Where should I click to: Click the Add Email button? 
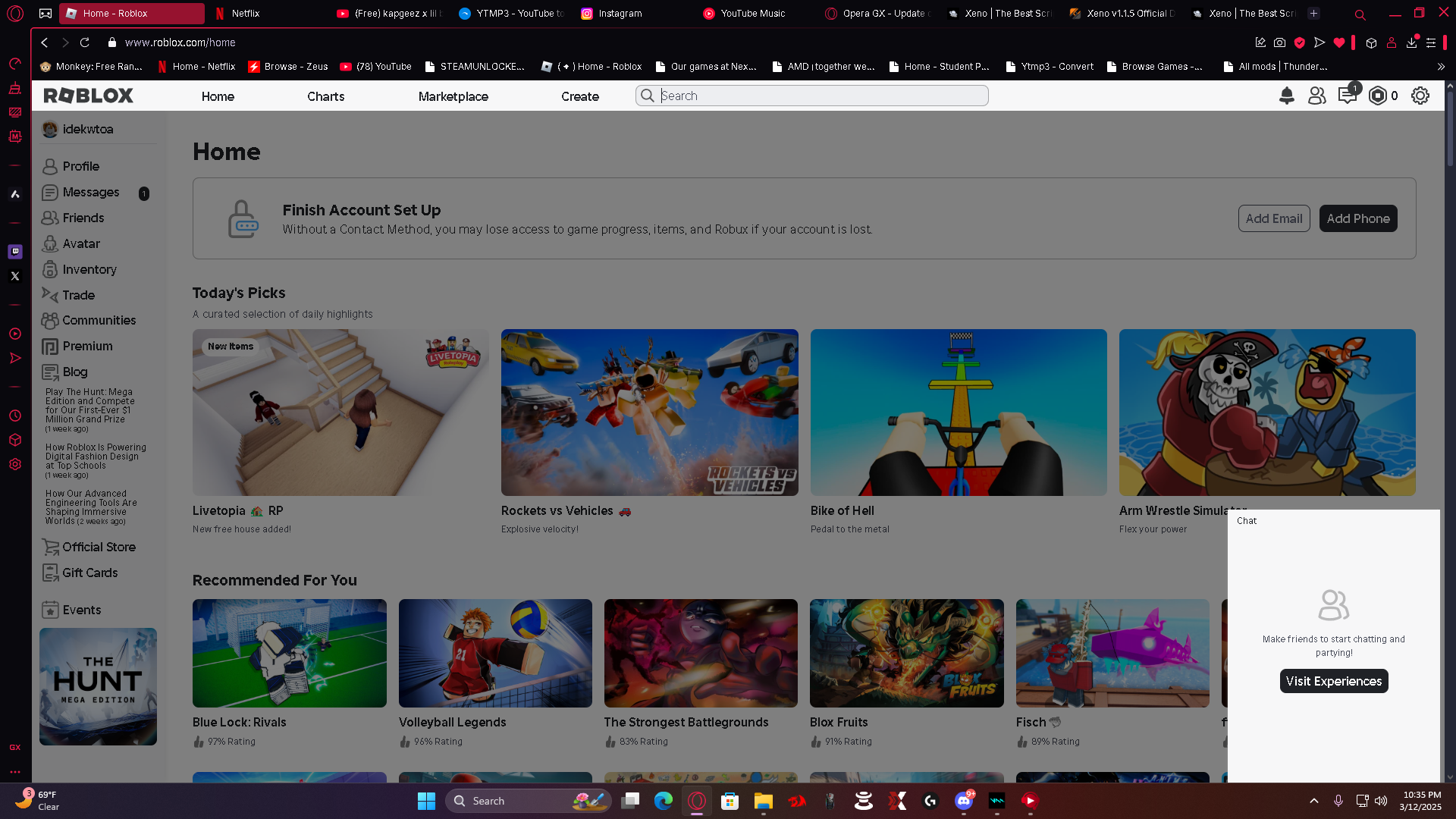pyautogui.click(x=1274, y=218)
